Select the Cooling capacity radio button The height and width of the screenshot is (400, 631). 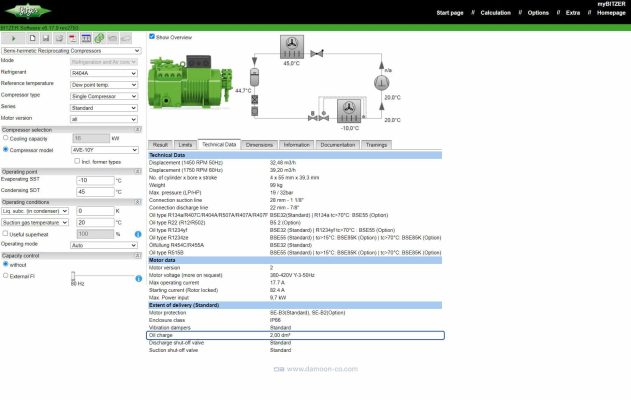pyautogui.click(x=6, y=139)
